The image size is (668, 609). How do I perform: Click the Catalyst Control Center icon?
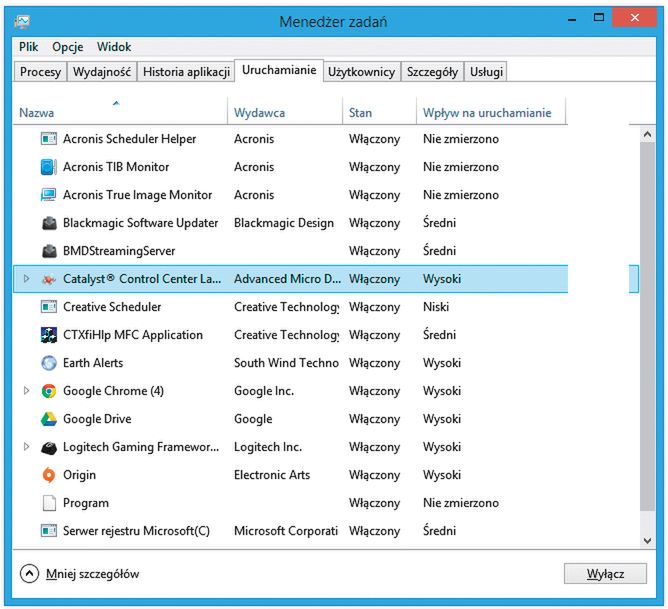[x=49, y=279]
